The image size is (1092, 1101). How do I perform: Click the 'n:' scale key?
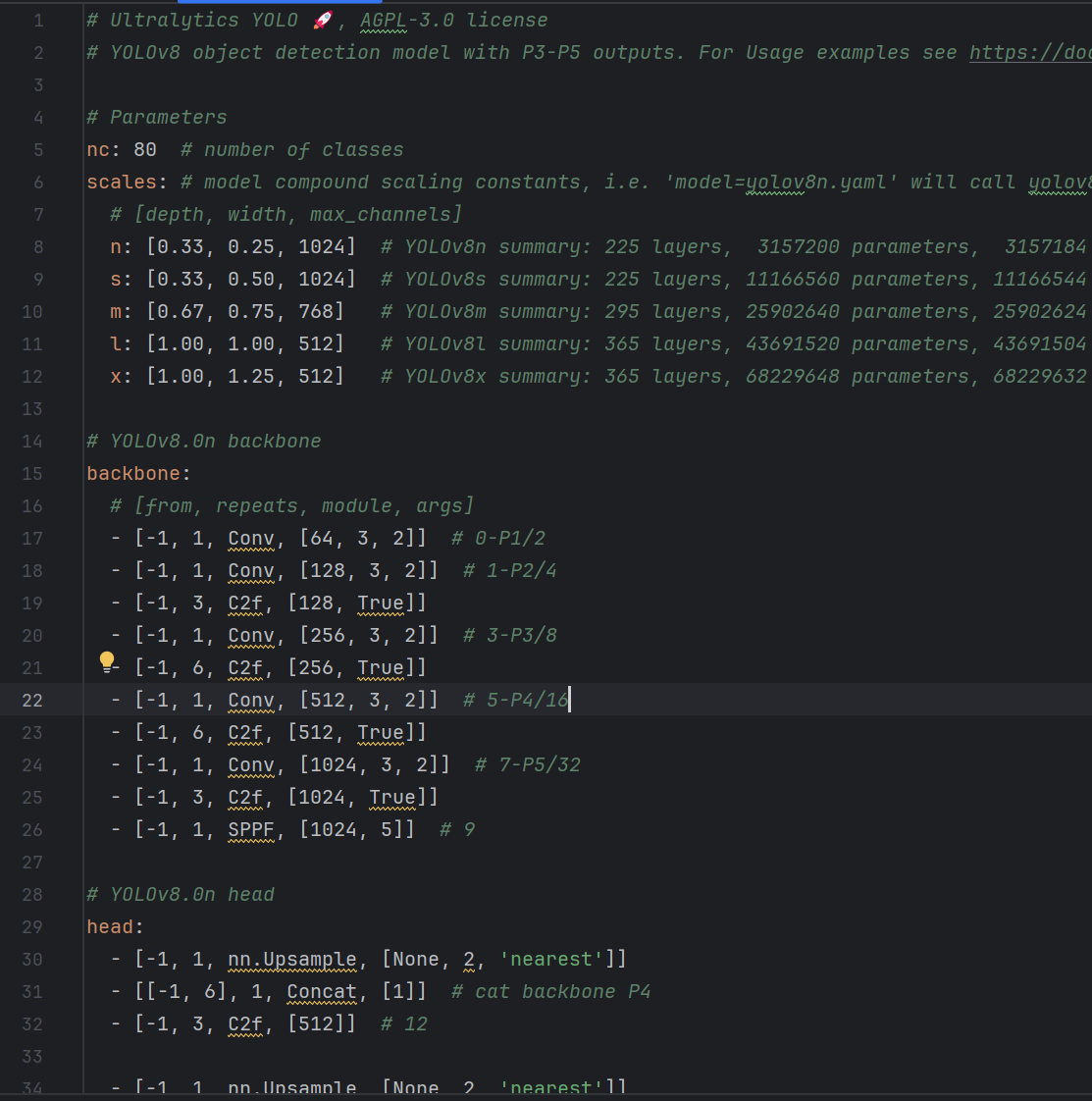tap(122, 246)
